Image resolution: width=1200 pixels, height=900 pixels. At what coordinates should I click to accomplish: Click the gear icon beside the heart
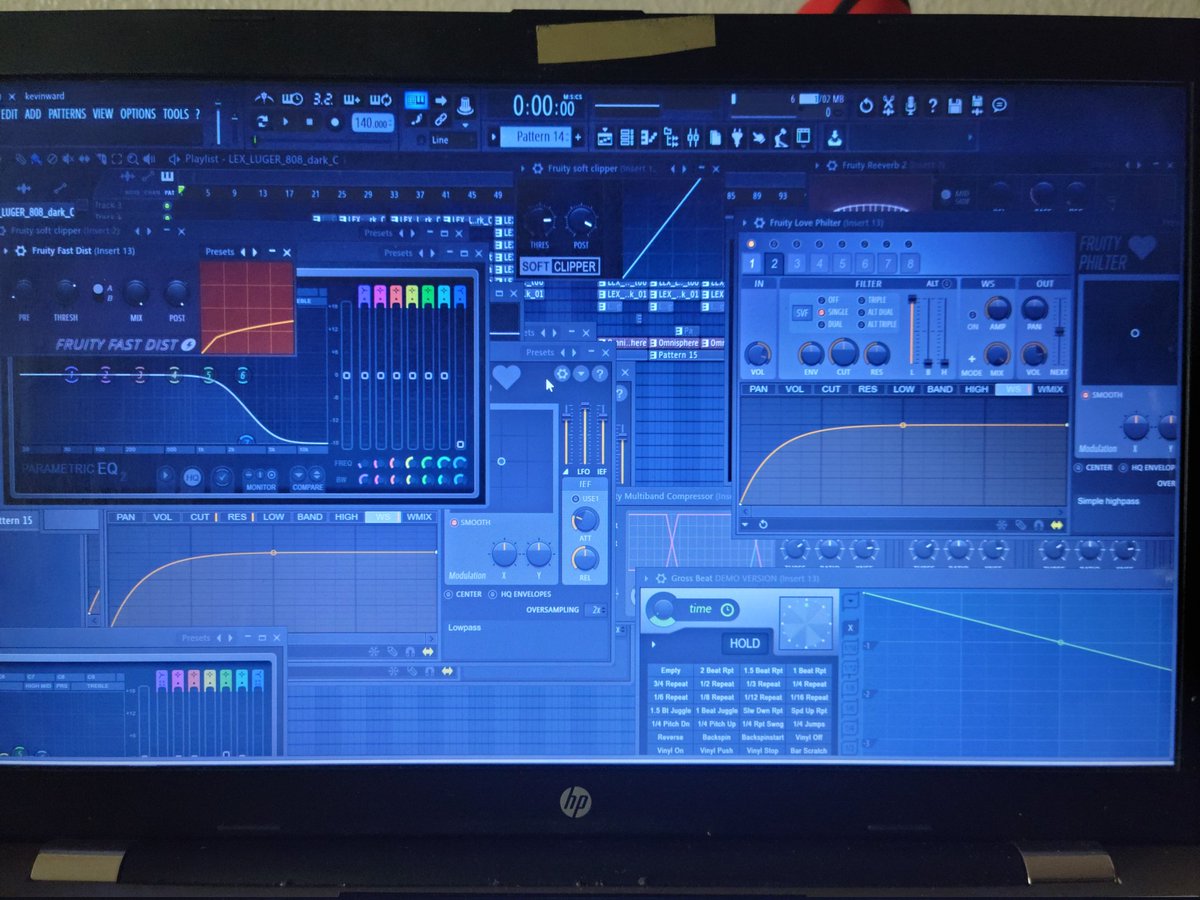tap(561, 373)
